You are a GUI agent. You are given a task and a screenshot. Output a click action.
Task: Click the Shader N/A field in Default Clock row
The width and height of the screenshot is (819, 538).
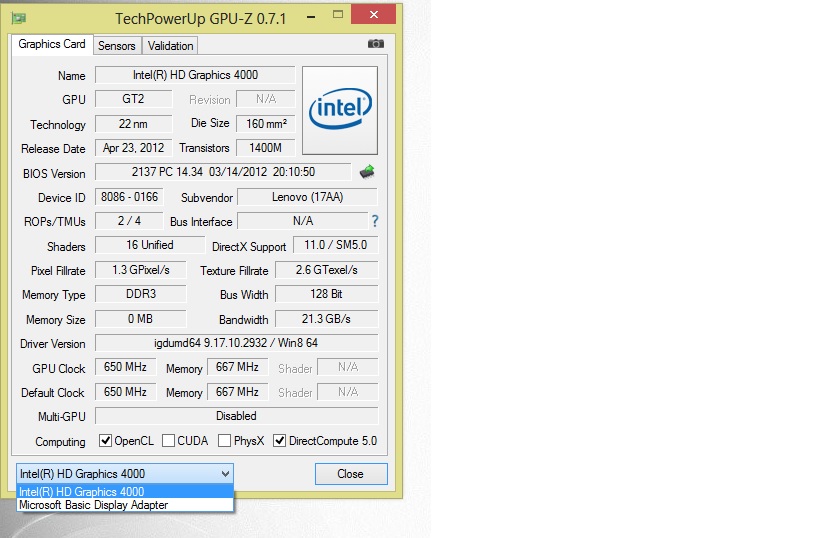pos(348,392)
